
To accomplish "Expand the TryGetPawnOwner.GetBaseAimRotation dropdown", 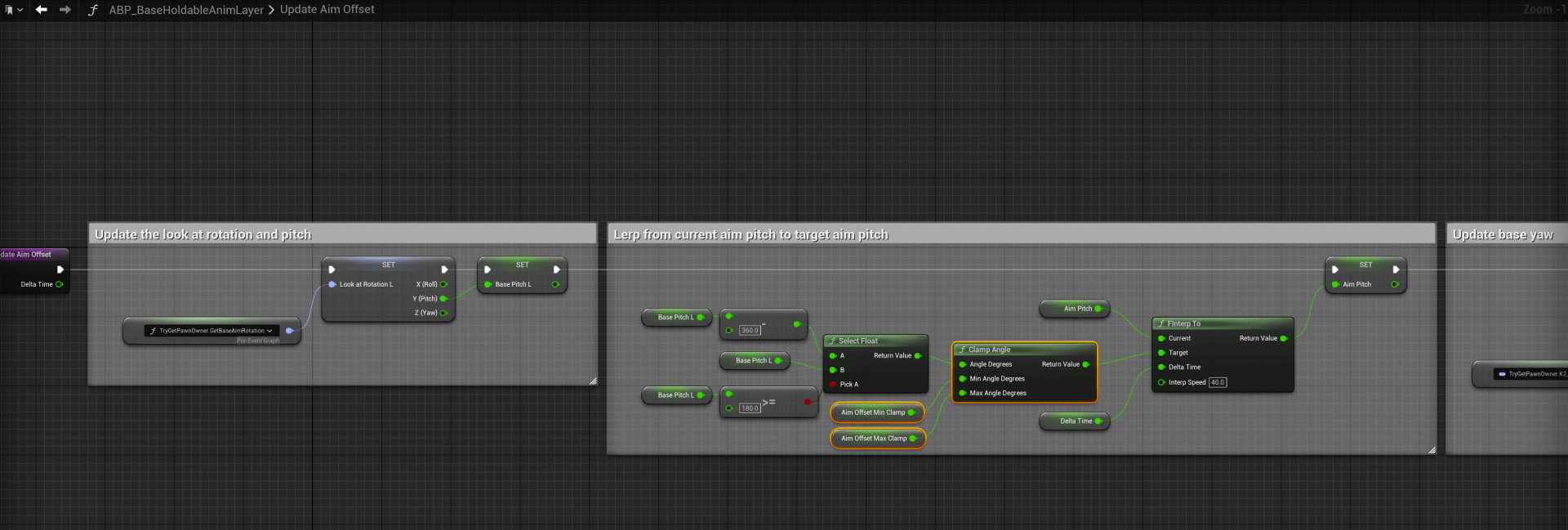I will point(269,331).
